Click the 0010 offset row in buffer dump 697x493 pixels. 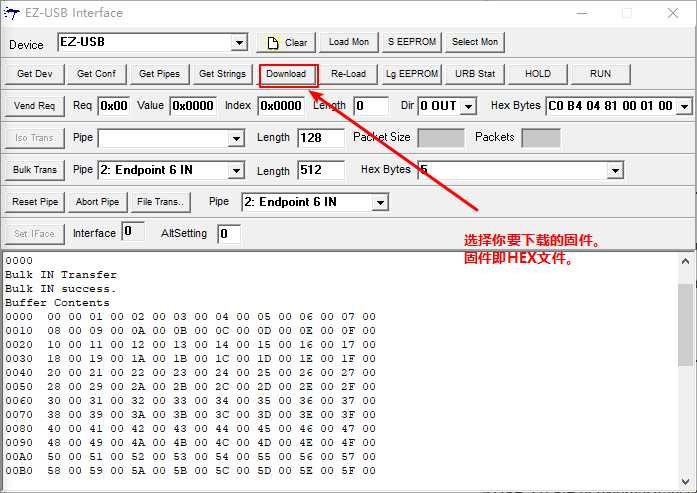(x=191, y=331)
